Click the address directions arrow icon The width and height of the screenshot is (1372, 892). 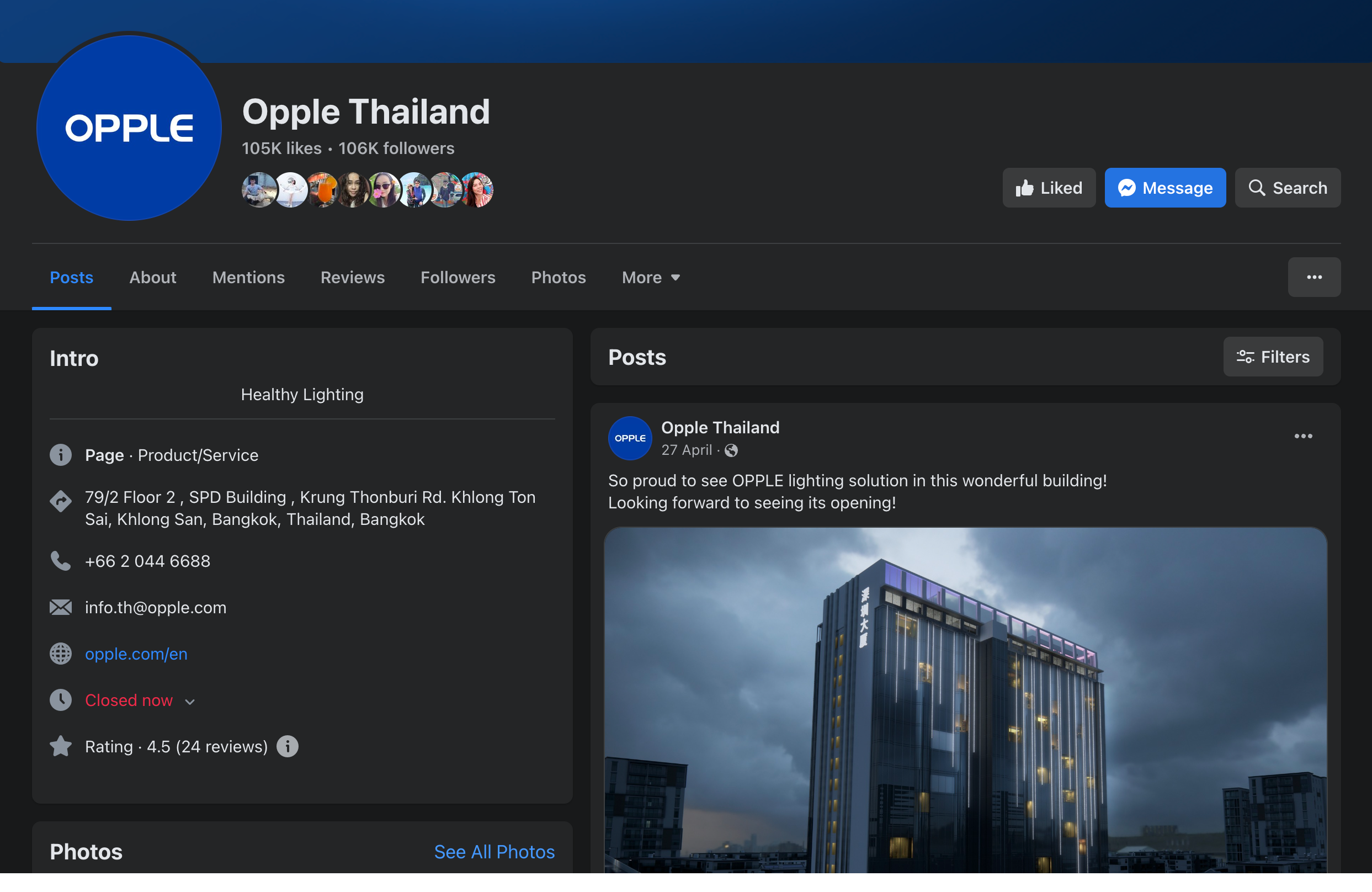[61, 501]
